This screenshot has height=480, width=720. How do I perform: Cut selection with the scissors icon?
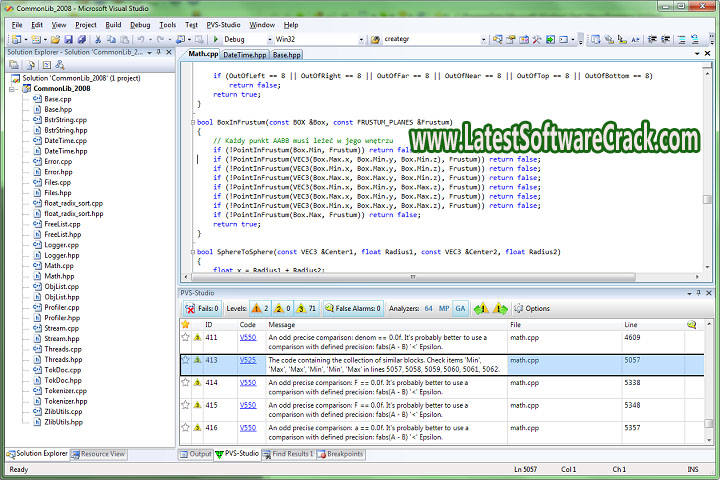click(98, 40)
